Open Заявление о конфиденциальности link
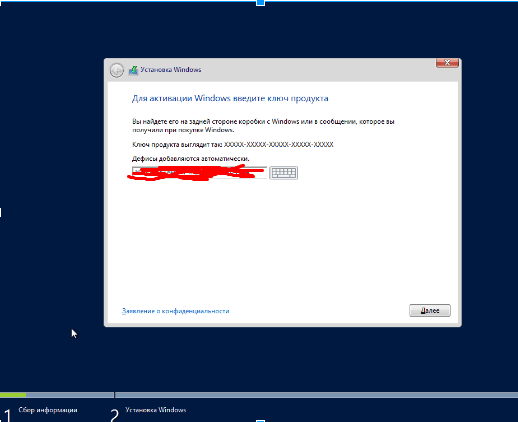The height and width of the screenshot is (422, 518). (176, 311)
